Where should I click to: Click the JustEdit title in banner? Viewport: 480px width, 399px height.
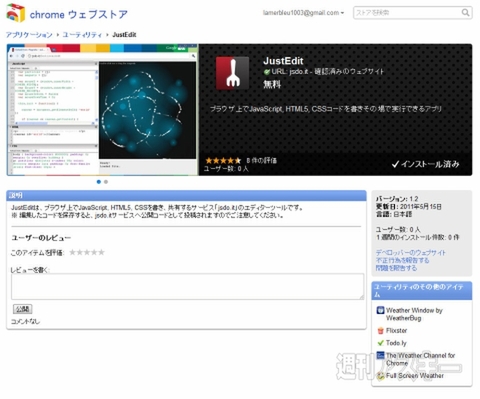pos(283,61)
